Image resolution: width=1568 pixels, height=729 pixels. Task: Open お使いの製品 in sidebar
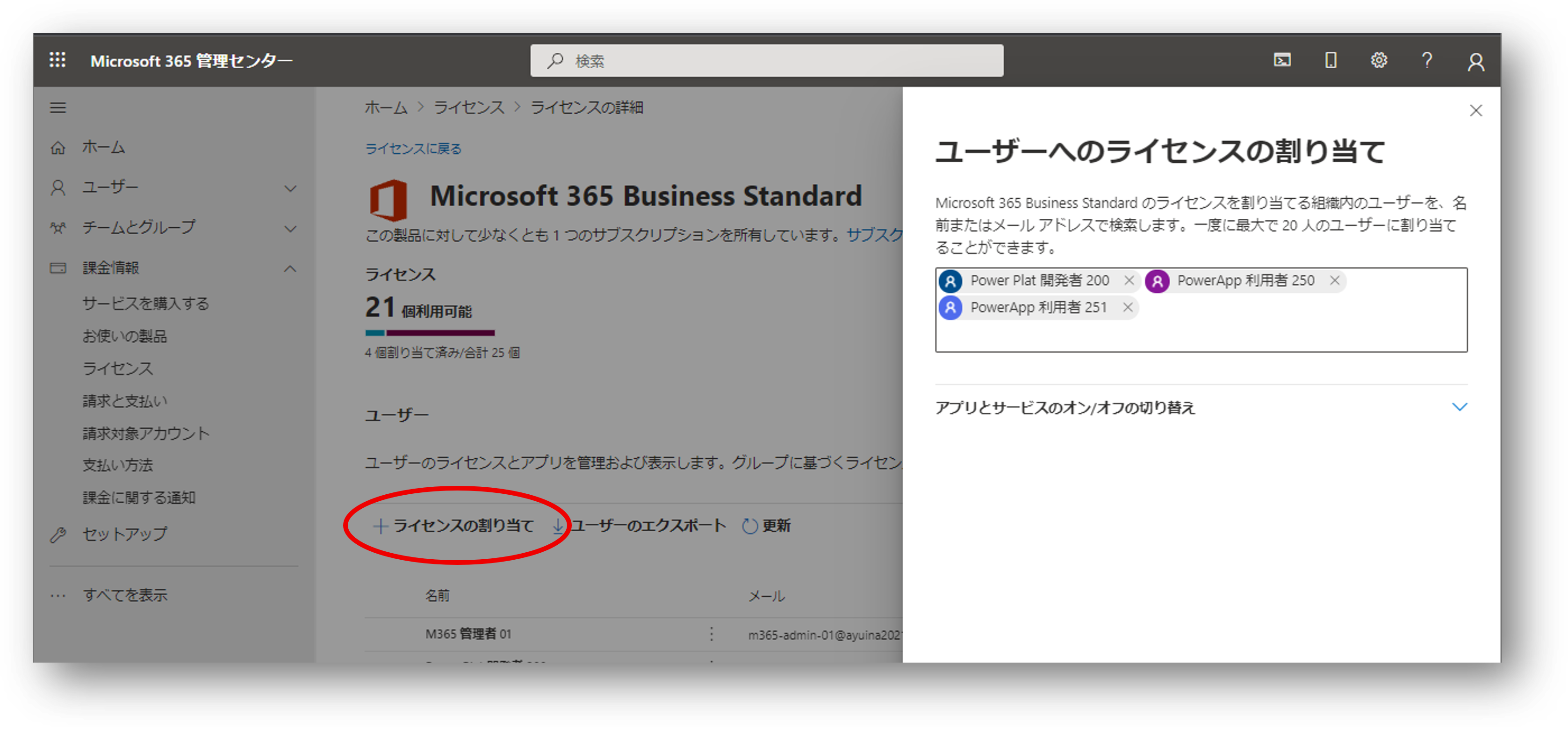pos(125,336)
